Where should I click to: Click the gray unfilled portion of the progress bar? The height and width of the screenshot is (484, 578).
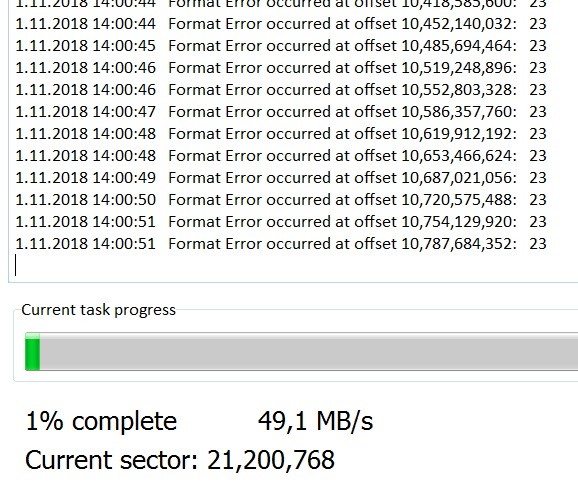point(309,351)
